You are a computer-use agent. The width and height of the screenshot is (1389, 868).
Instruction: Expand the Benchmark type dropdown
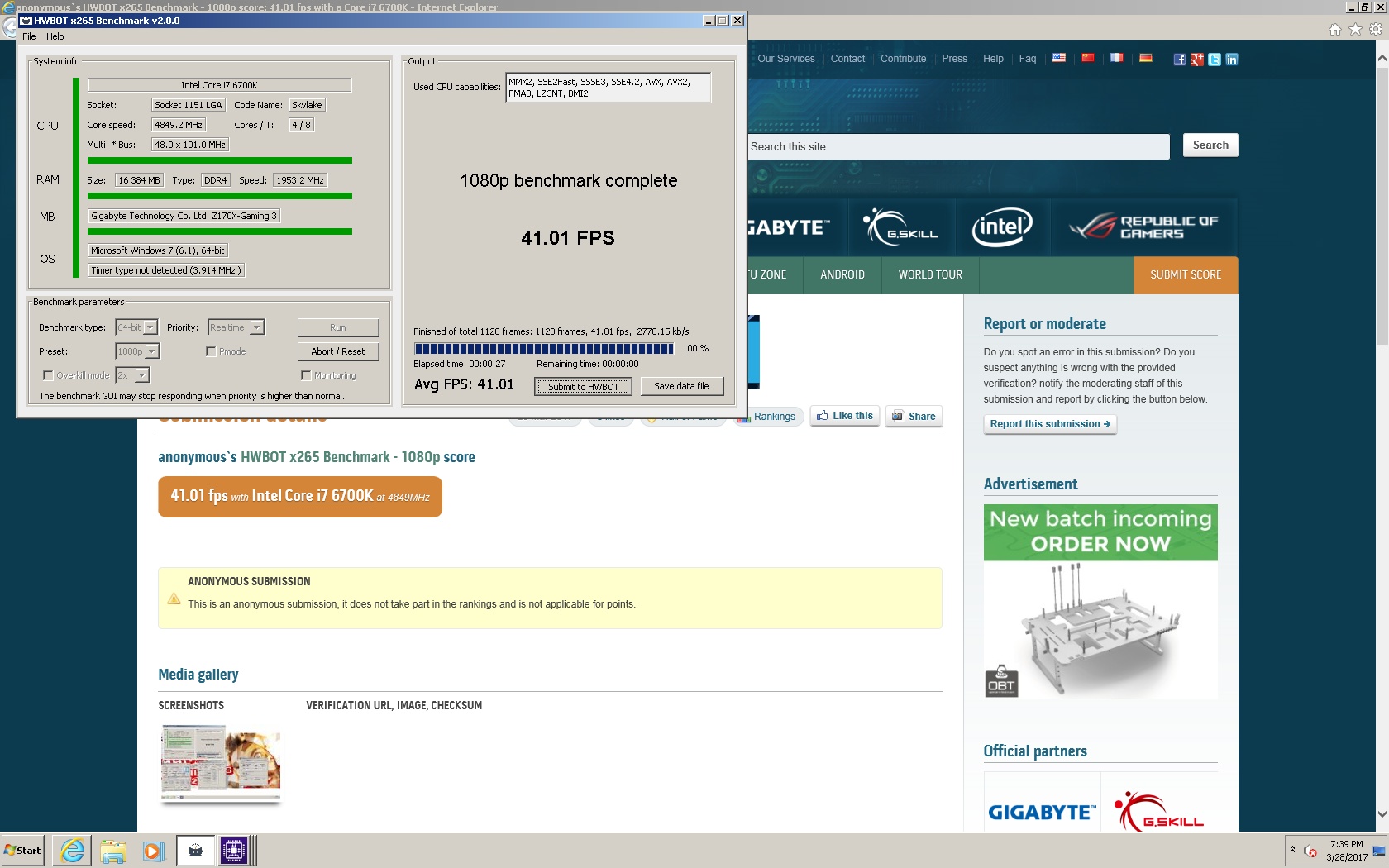point(150,327)
